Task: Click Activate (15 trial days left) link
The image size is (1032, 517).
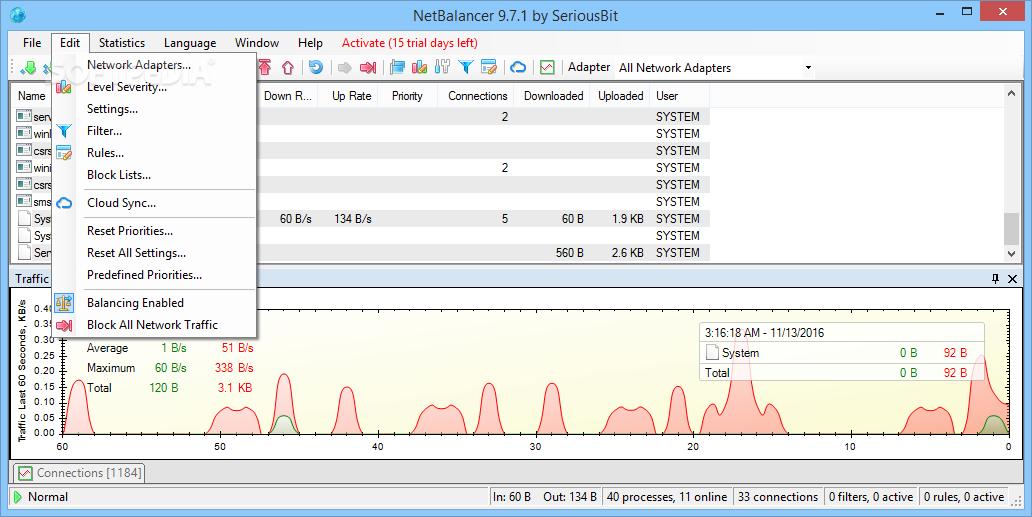Action: (409, 43)
